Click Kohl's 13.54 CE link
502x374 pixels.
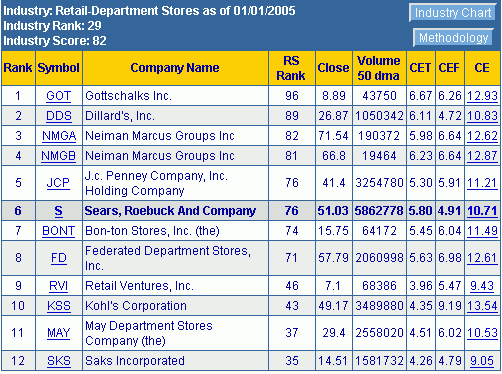tap(482, 306)
